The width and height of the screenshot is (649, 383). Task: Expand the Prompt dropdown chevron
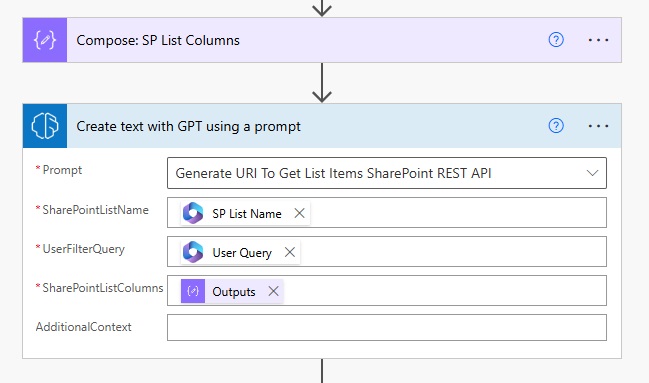tap(592, 173)
